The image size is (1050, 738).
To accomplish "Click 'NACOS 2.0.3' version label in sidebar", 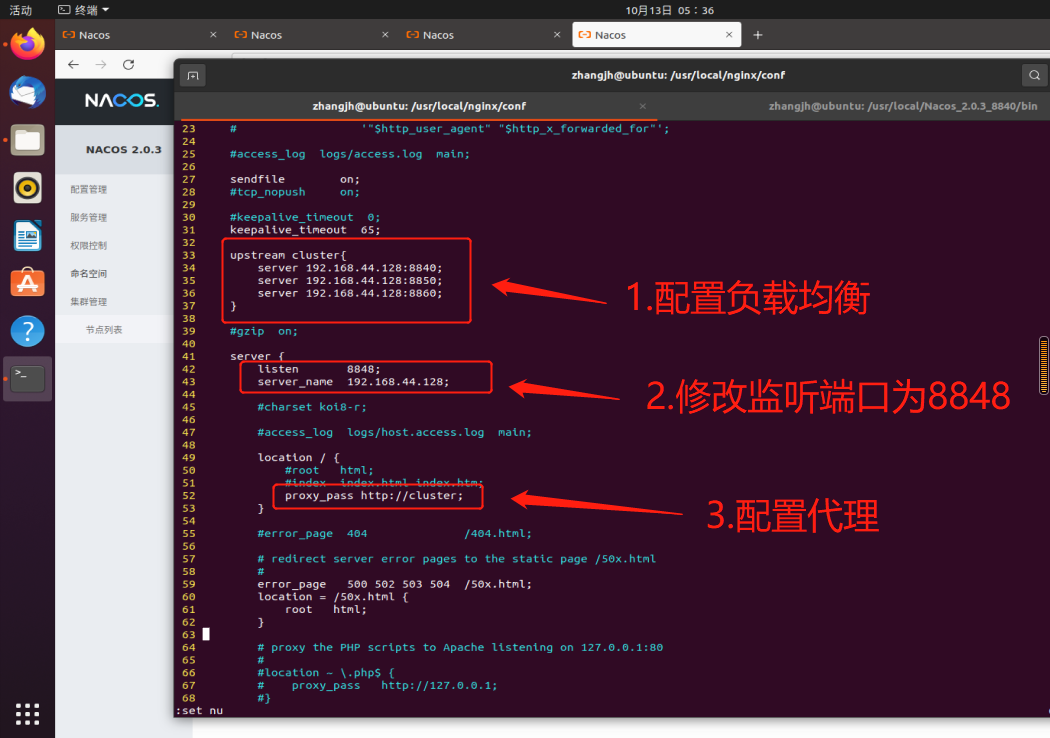I will (123, 150).
